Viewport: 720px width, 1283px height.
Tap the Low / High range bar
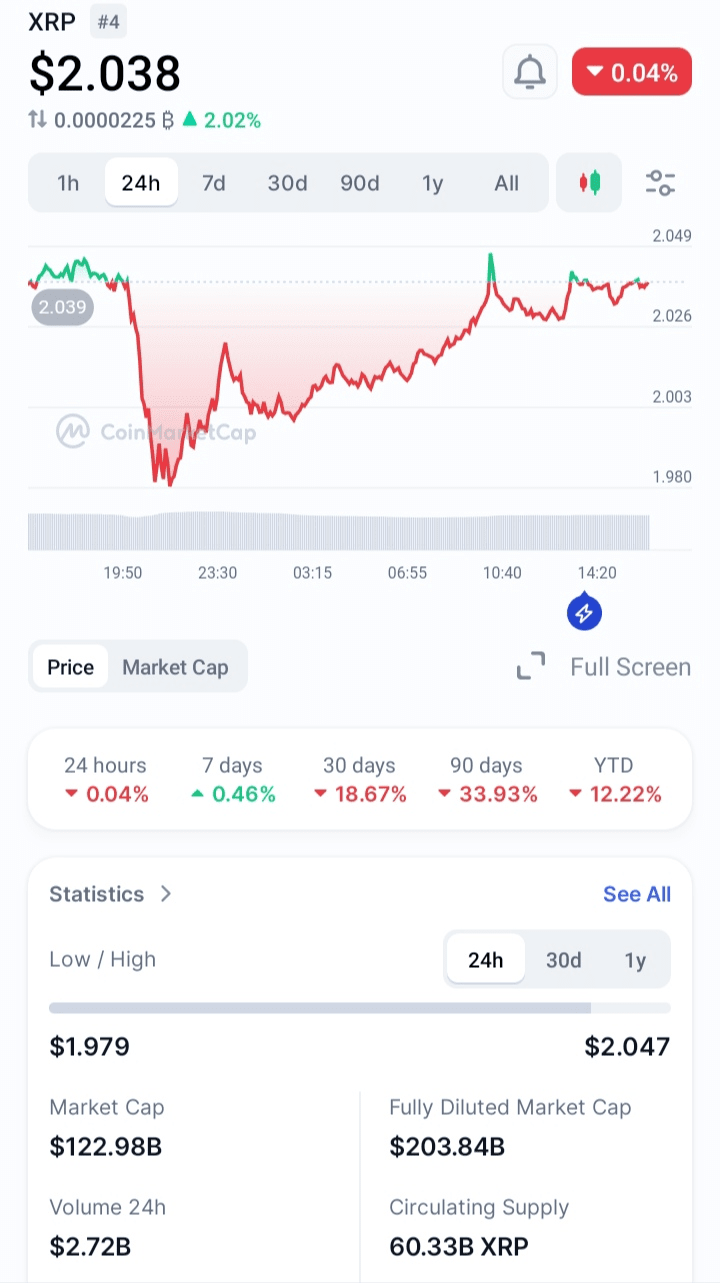click(x=360, y=1008)
